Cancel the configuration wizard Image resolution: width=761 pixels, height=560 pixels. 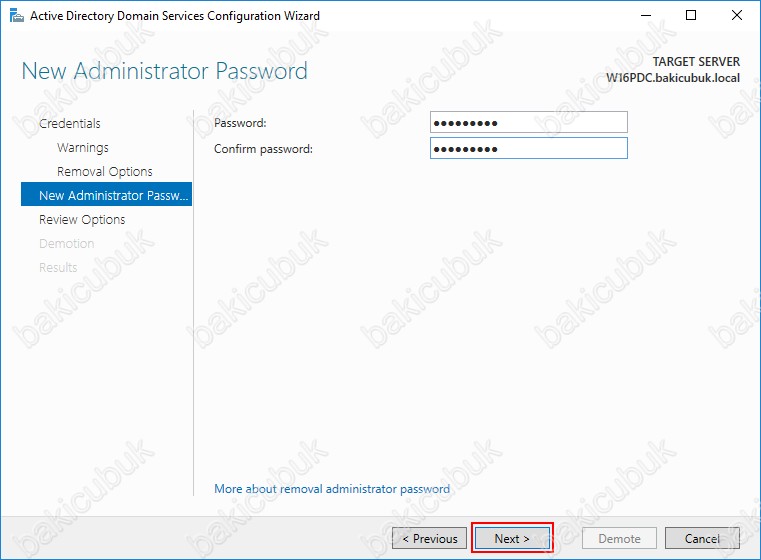pyautogui.click(x=702, y=538)
